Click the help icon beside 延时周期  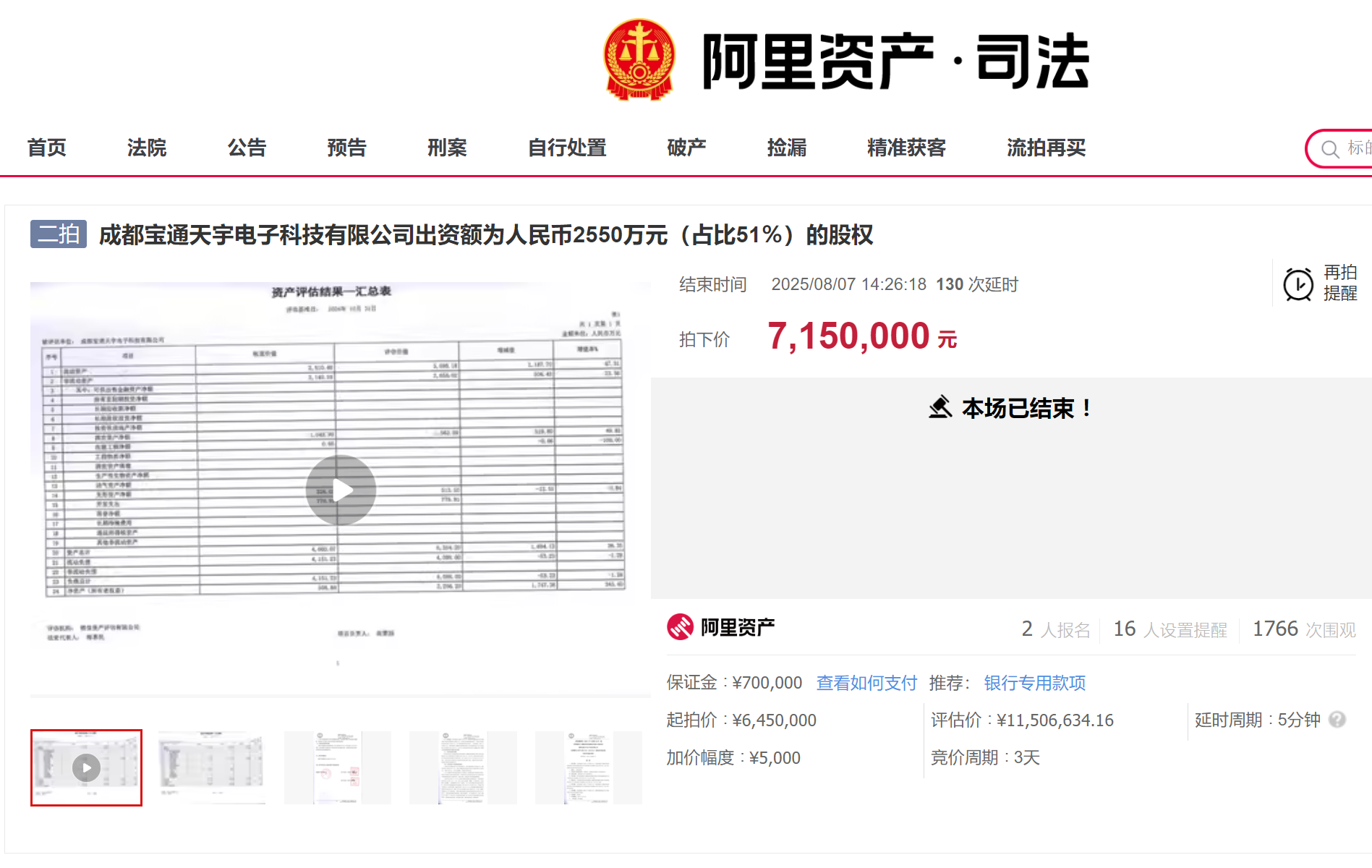point(1337,720)
